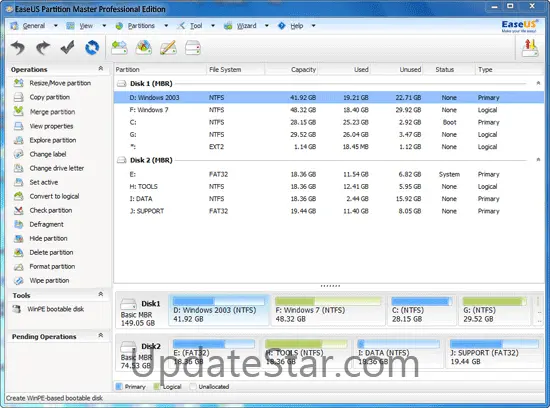Click the Unallocated legend color box
The height and width of the screenshot is (408, 550).
click(x=193, y=387)
